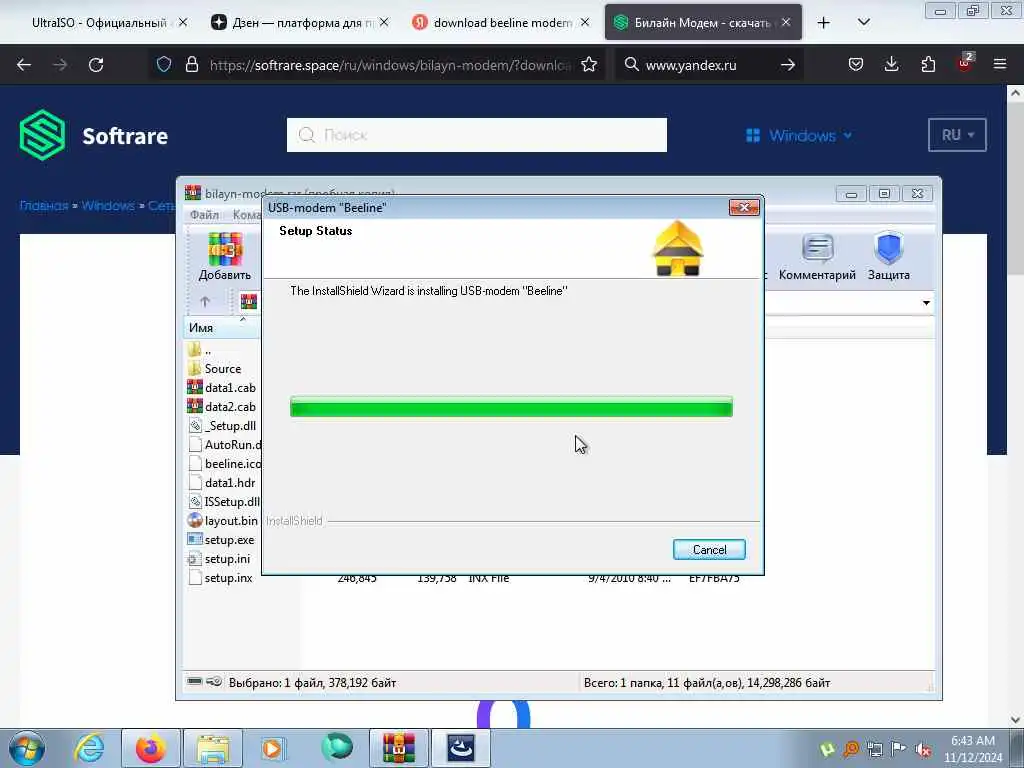Open the Firefox downloads panel
The image size is (1024, 768).
[891, 64]
